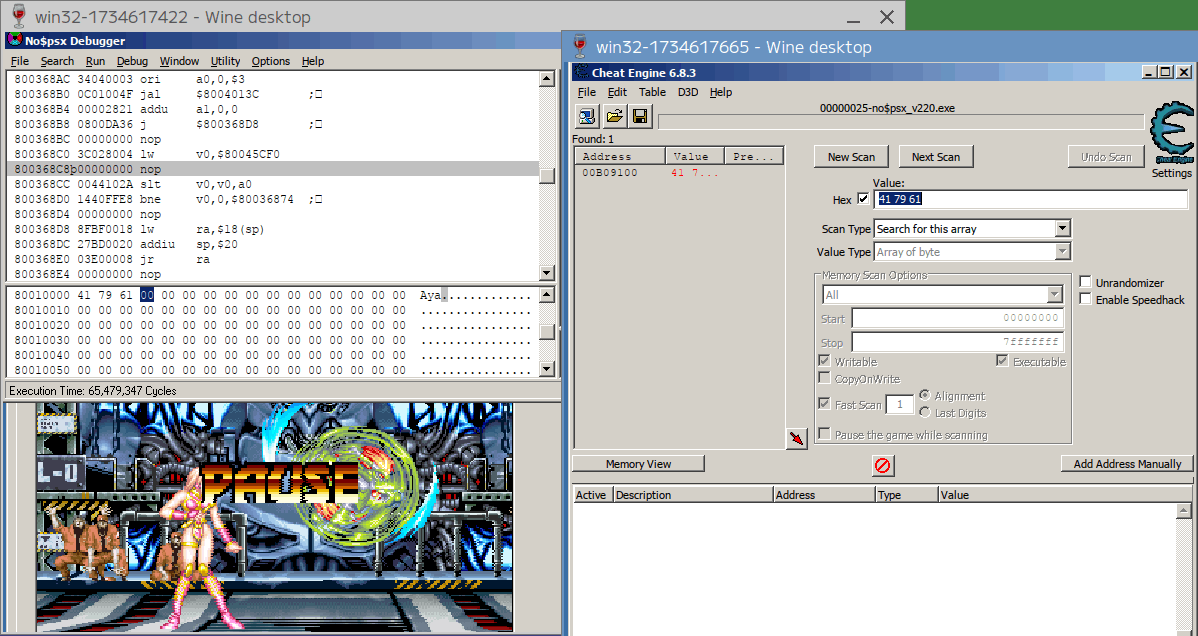Select the Alignment radio button

click(924, 395)
